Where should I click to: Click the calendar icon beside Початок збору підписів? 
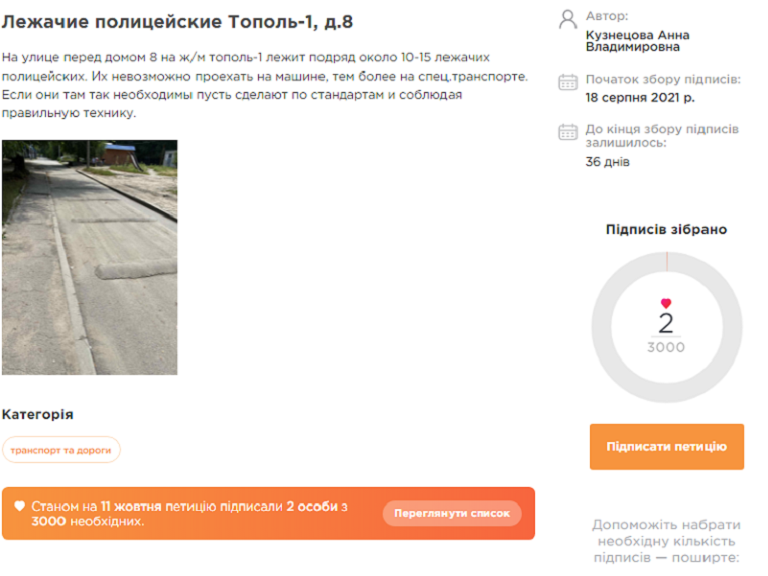pos(568,82)
